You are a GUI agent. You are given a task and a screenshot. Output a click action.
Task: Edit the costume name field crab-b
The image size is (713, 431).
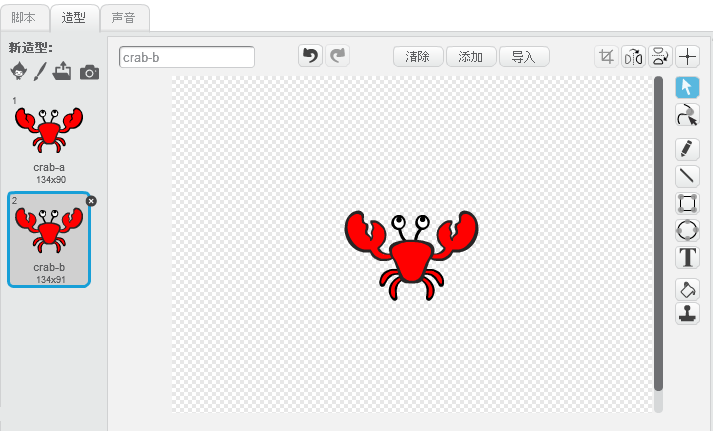coord(186,57)
